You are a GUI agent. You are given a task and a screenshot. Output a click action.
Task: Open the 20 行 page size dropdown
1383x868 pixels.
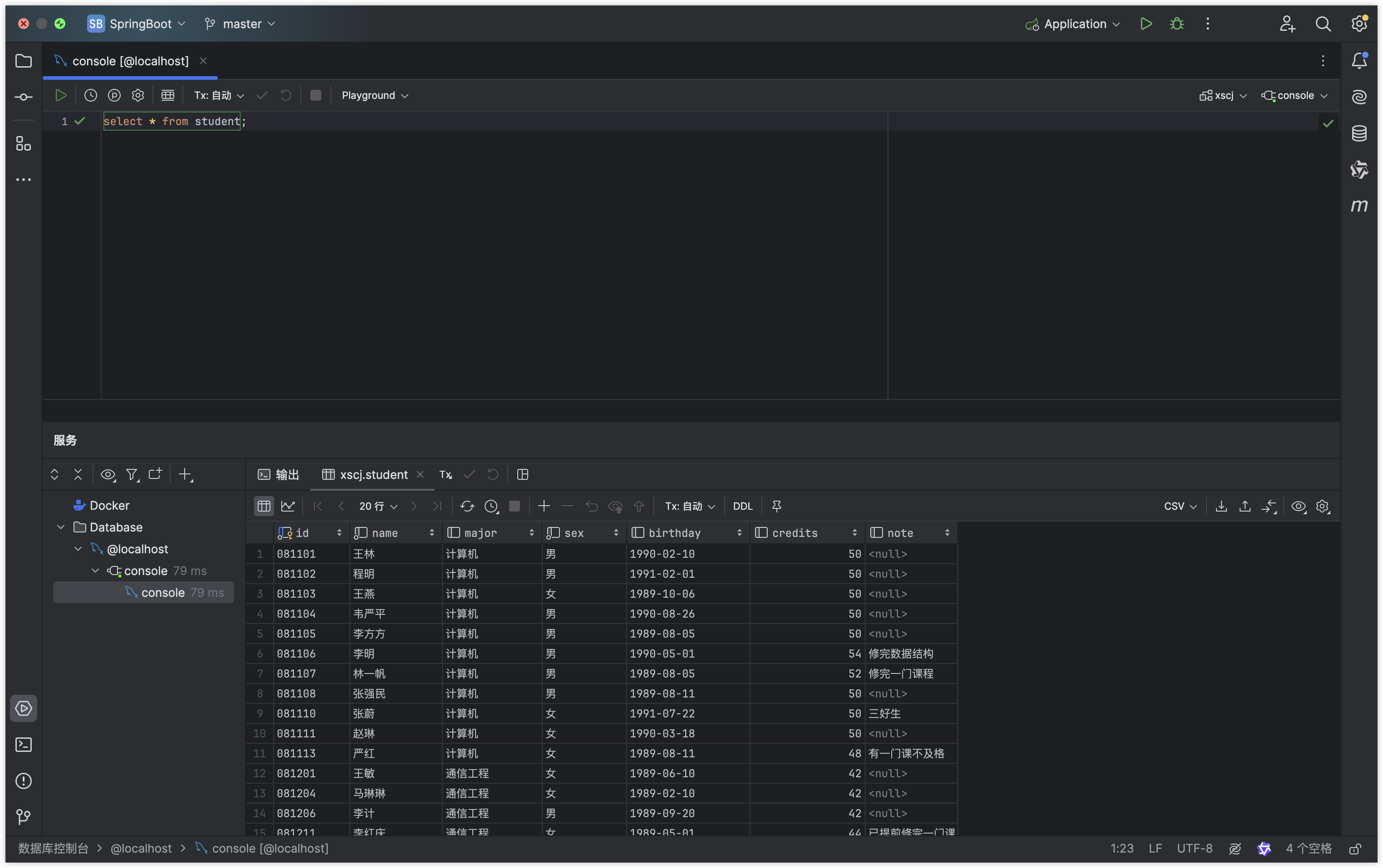point(378,506)
